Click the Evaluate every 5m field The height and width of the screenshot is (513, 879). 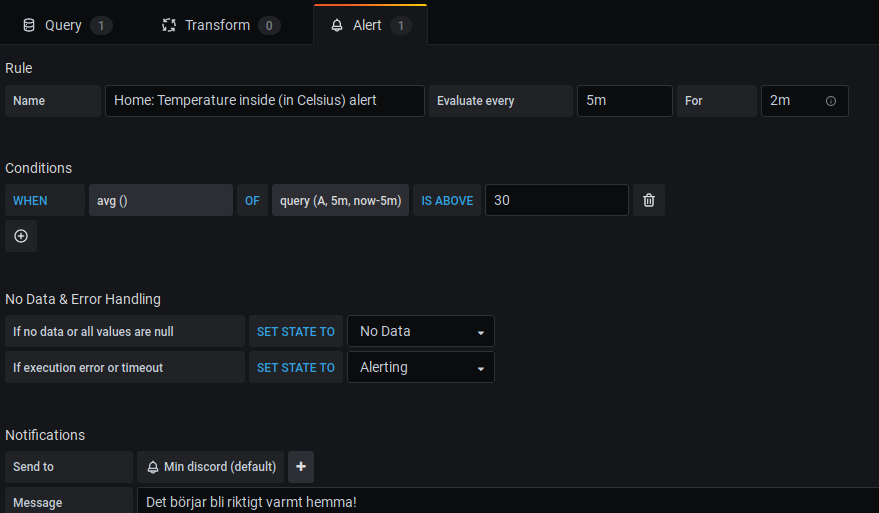click(x=624, y=101)
